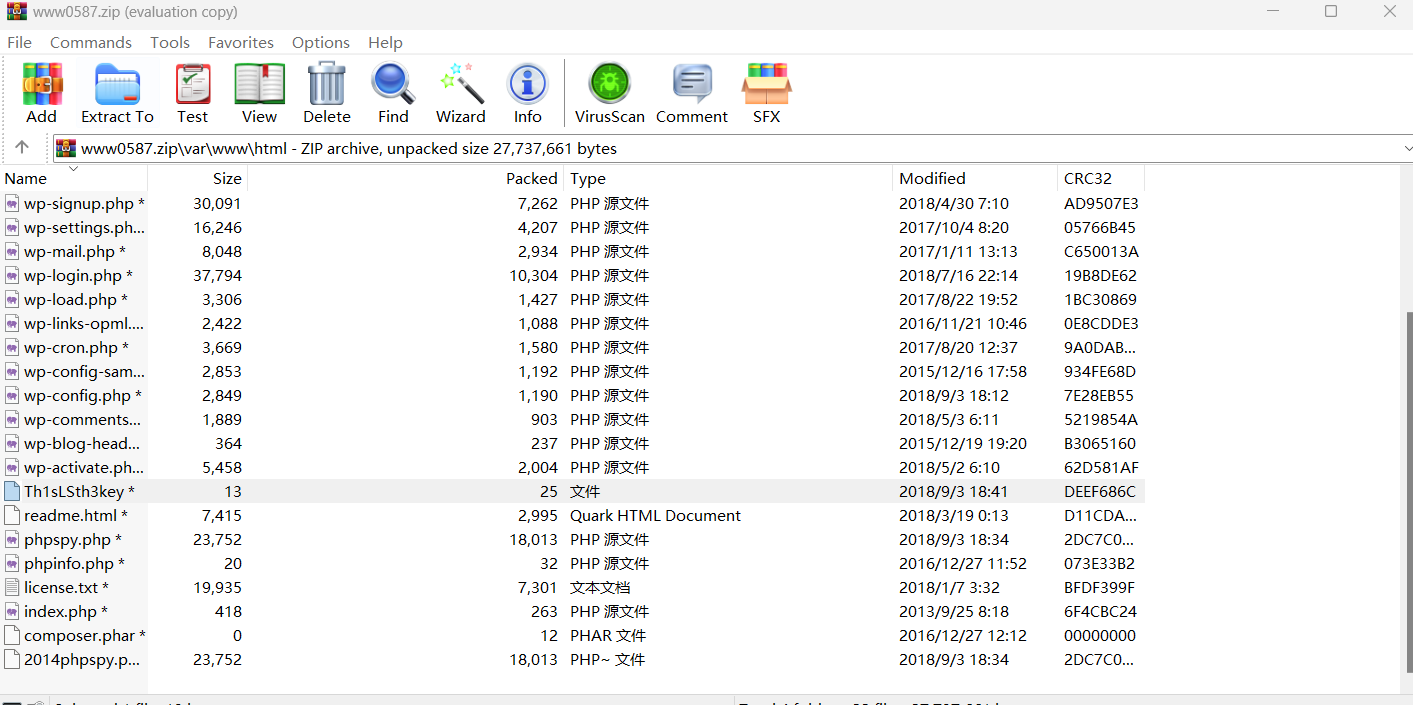1413x705 pixels.
Task: Sort by Size column header
Action: pyautogui.click(x=198, y=178)
